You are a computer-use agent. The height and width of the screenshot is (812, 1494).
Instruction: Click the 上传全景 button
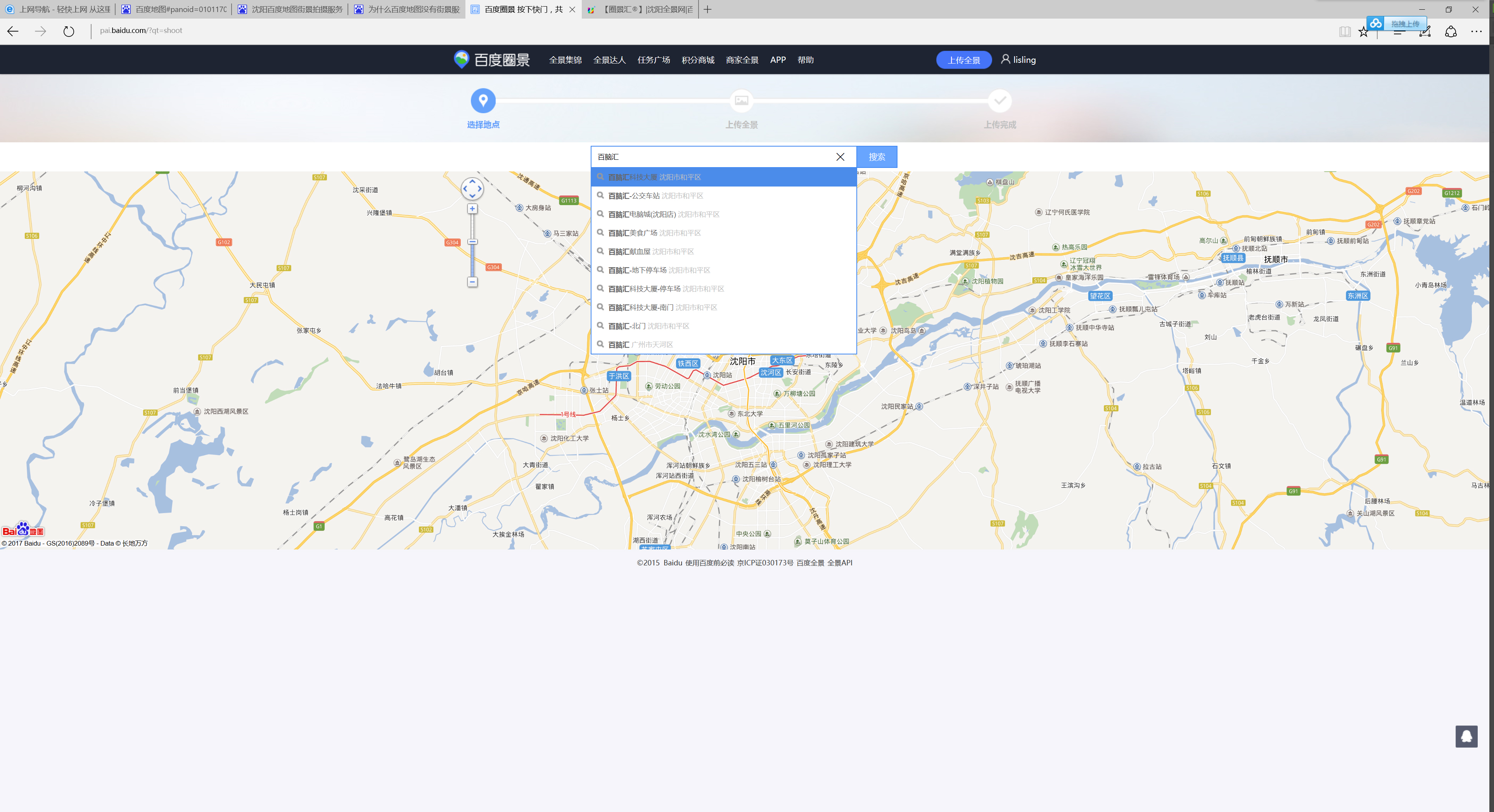(963, 60)
